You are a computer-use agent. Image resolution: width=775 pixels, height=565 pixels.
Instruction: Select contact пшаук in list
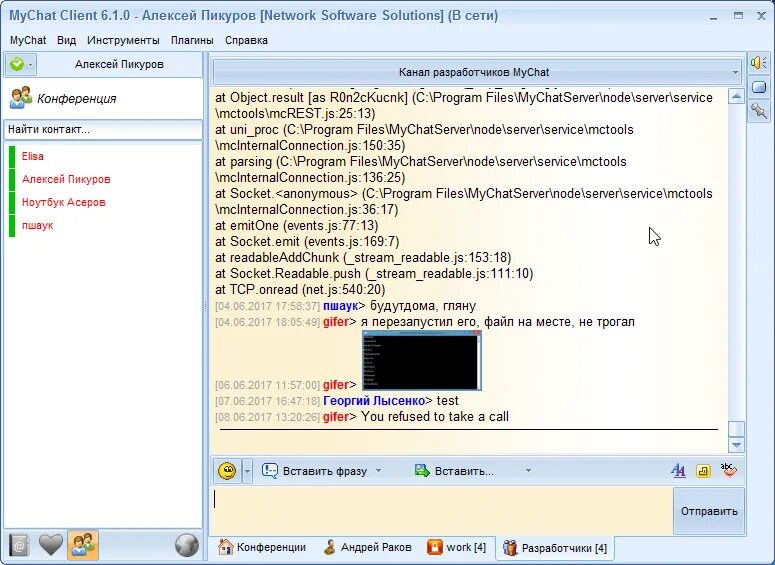pyautogui.click(x=37, y=225)
